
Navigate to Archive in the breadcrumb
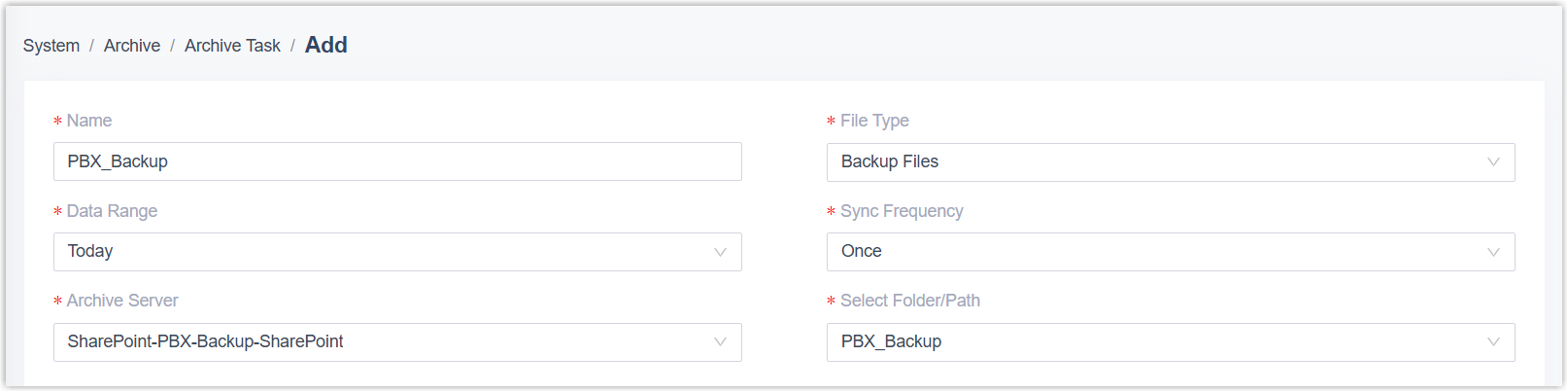tap(132, 46)
